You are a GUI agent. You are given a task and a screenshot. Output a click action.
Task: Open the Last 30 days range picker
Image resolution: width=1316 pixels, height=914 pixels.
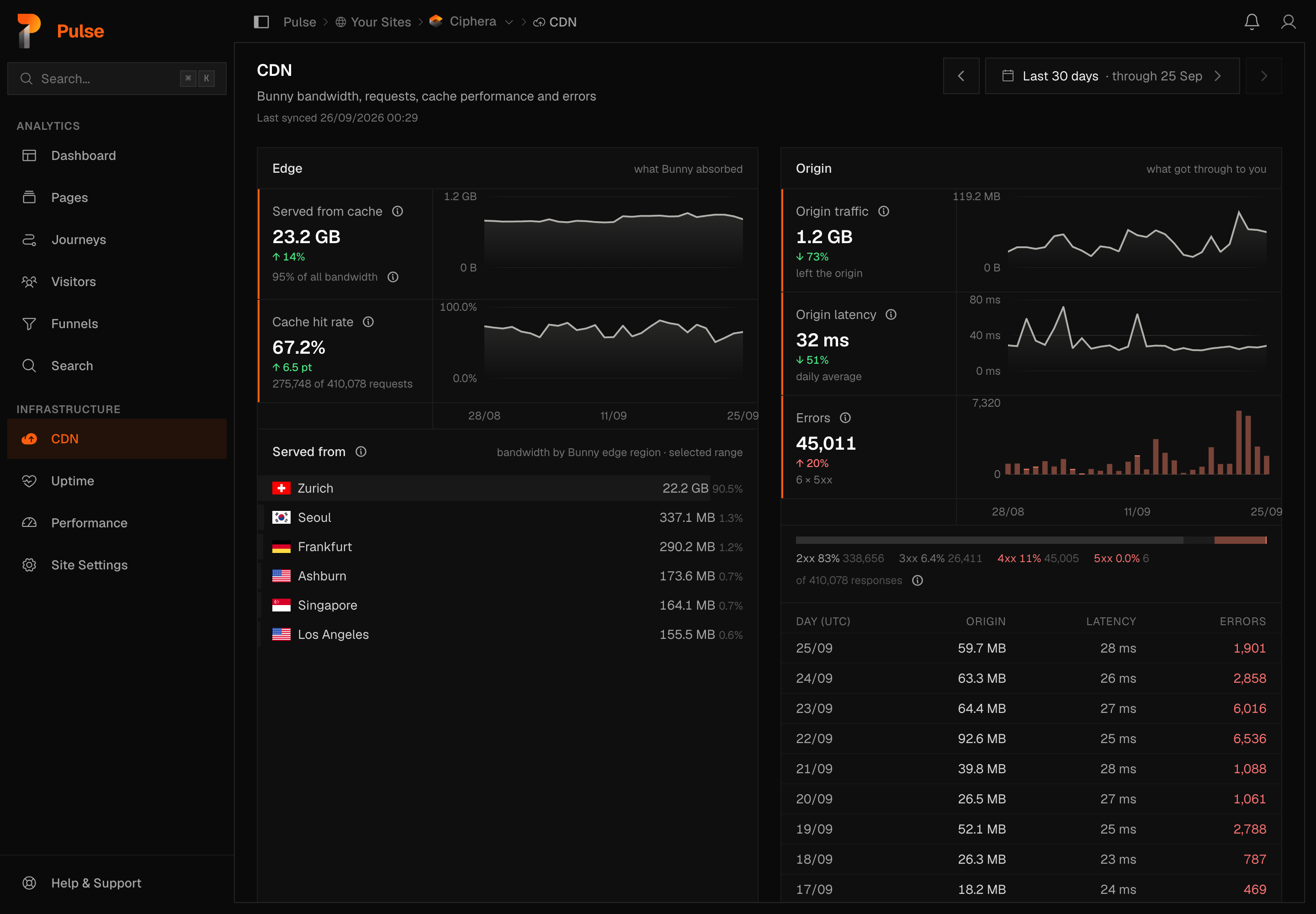tap(1112, 75)
